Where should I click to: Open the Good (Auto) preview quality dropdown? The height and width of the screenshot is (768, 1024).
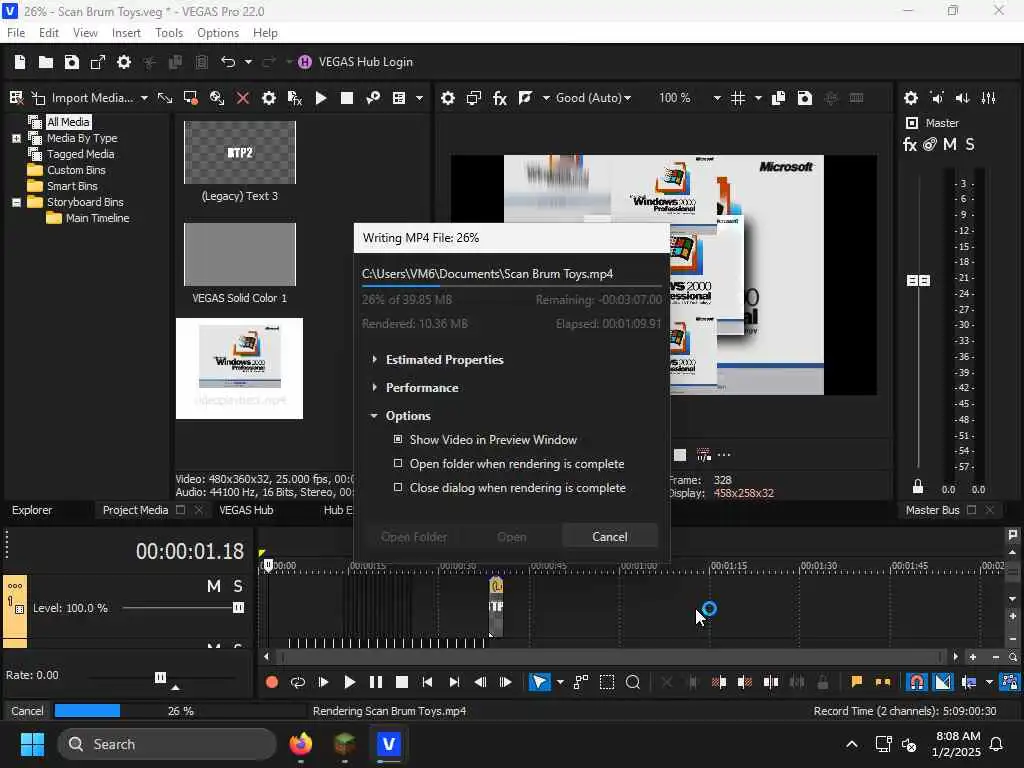594,98
